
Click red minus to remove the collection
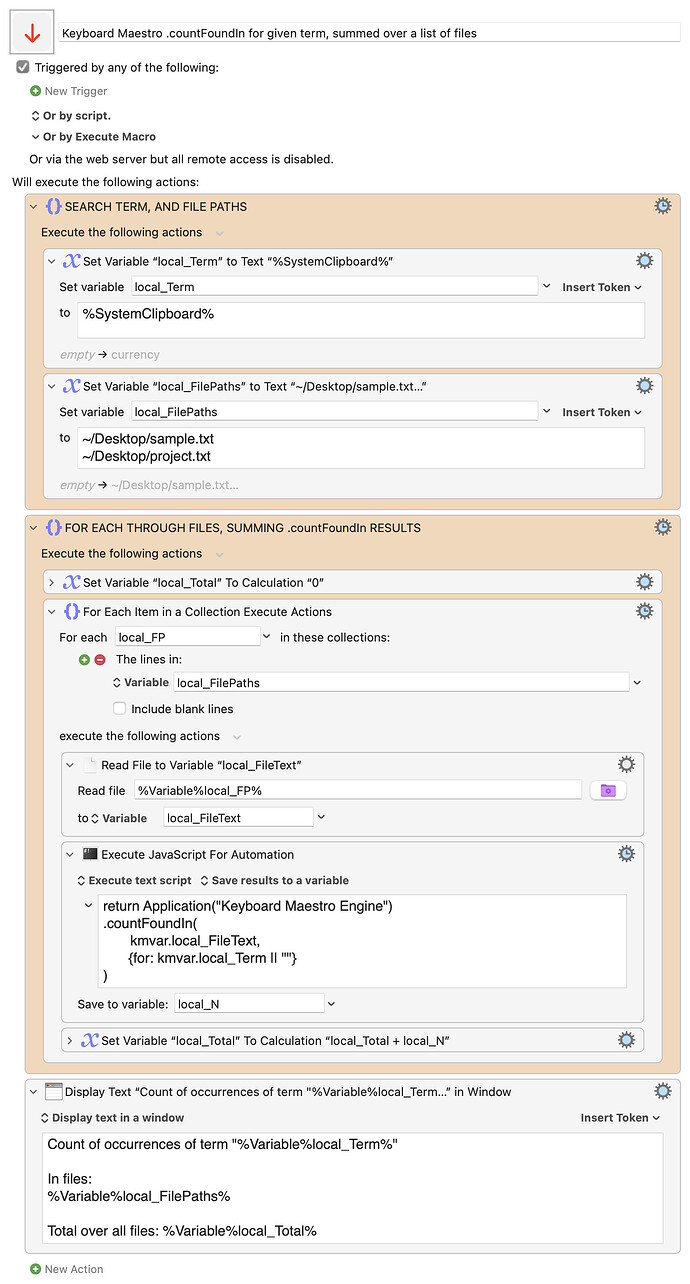tap(100, 660)
